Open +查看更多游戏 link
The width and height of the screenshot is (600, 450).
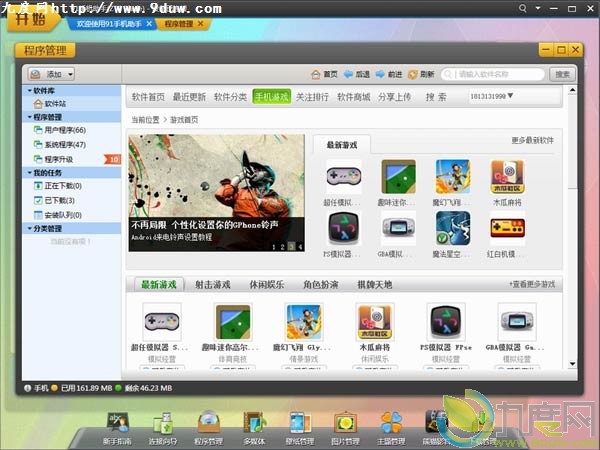[x=532, y=284]
